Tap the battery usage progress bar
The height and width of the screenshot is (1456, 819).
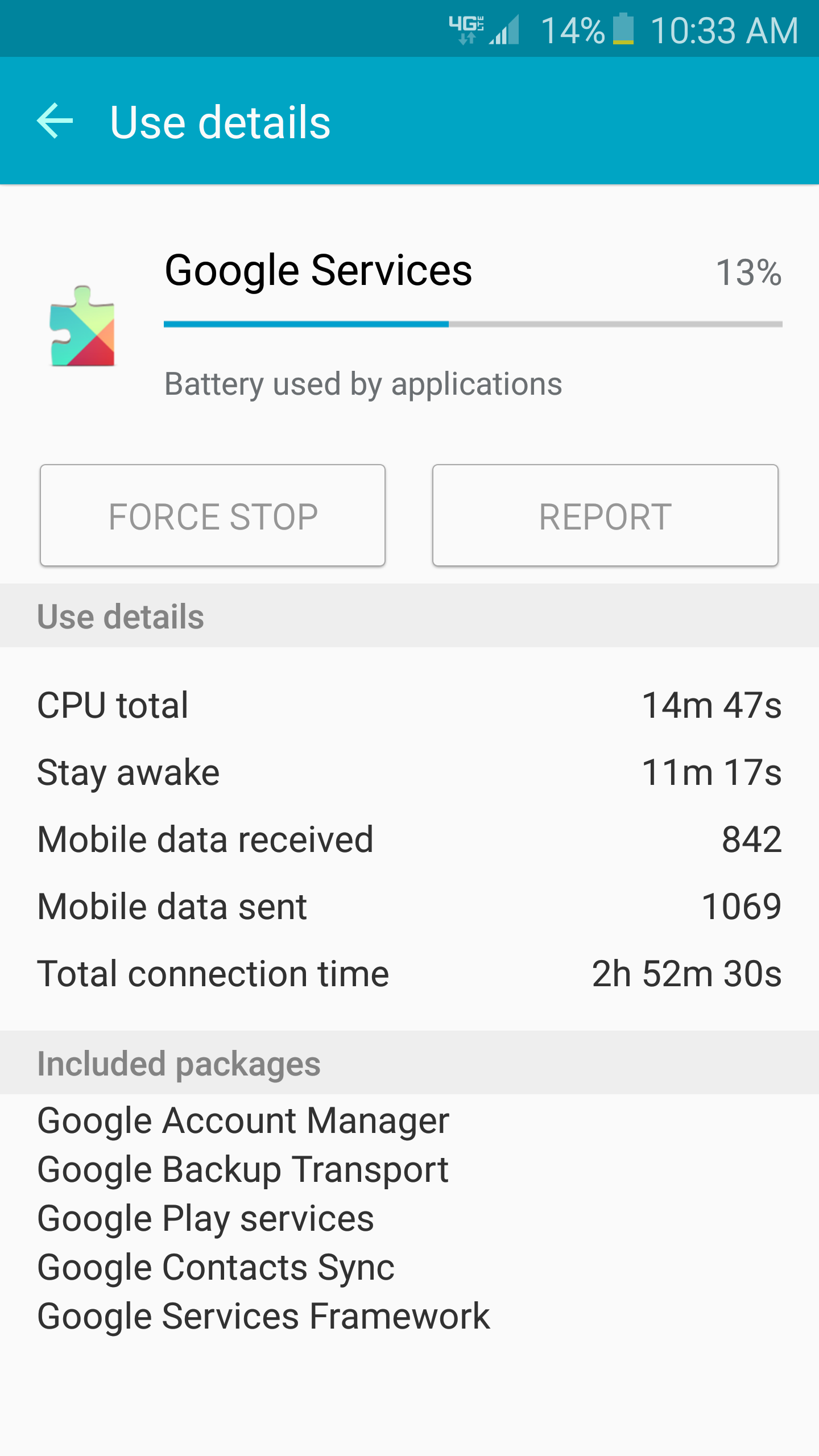(473, 324)
